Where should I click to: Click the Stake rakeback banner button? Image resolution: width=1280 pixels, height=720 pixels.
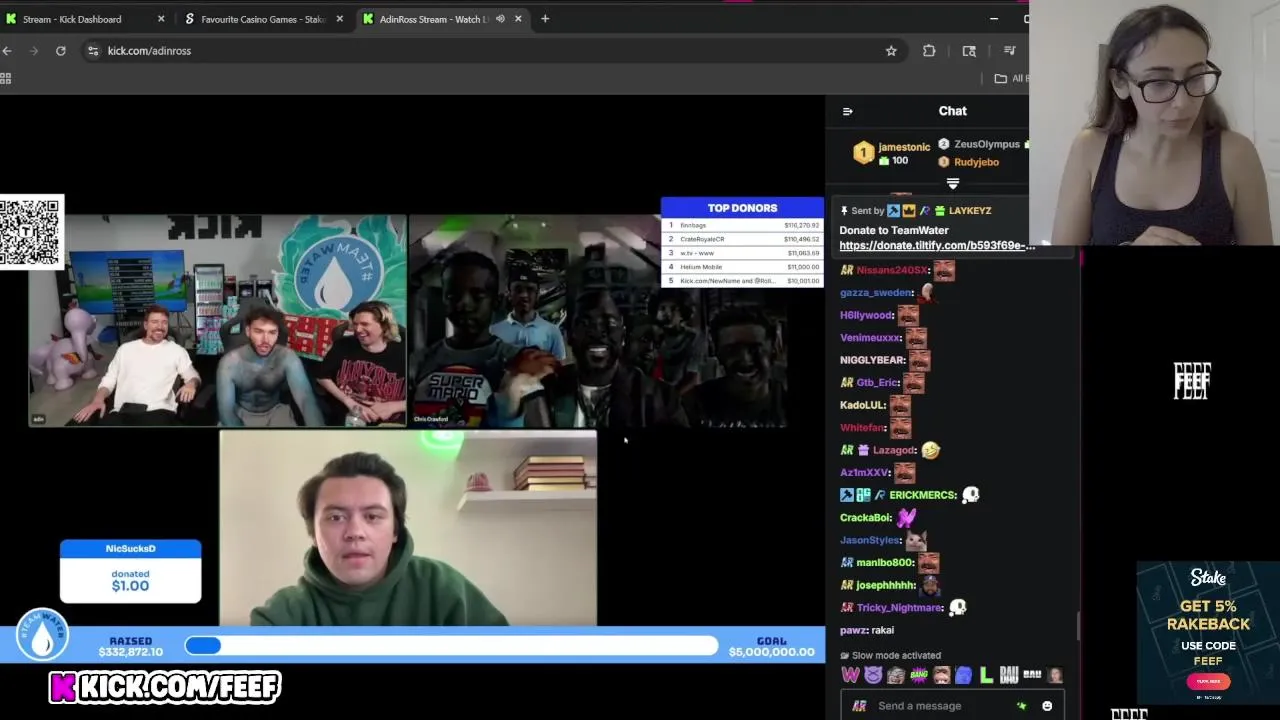coord(1208,681)
